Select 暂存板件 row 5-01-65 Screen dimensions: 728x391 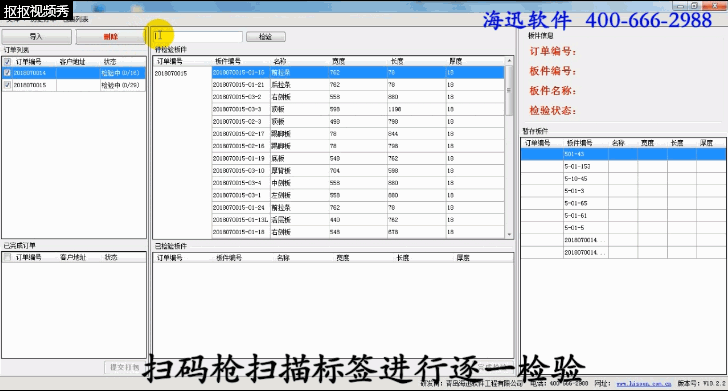pos(624,203)
